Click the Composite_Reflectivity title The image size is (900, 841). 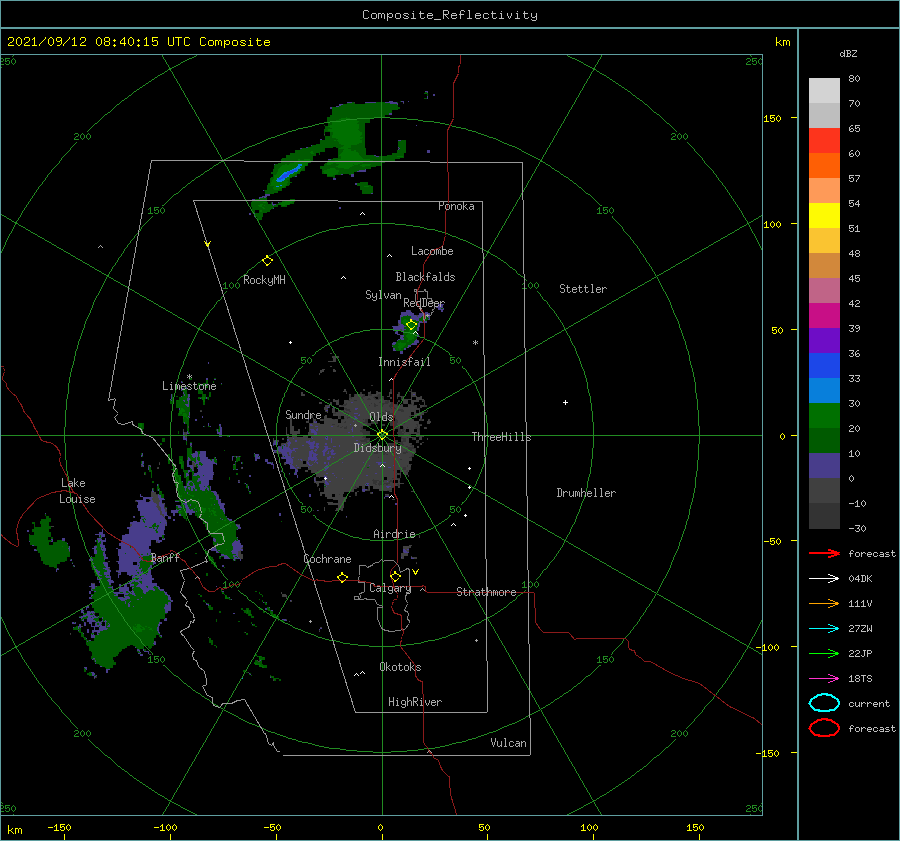pyautogui.click(x=449, y=15)
